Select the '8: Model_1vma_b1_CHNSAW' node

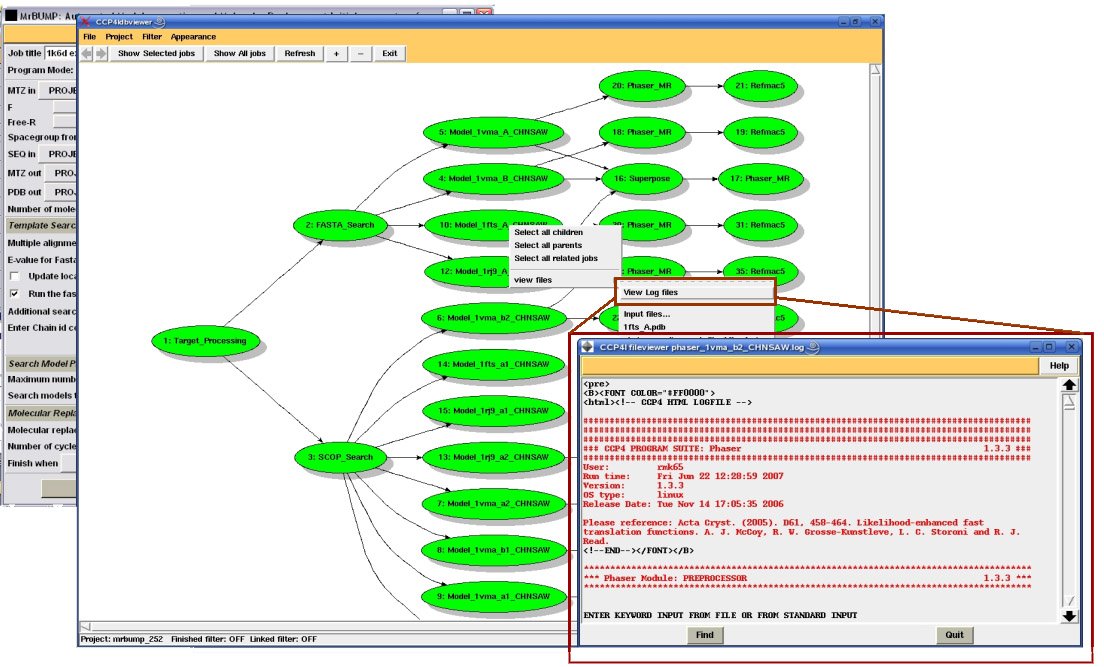pos(493,550)
